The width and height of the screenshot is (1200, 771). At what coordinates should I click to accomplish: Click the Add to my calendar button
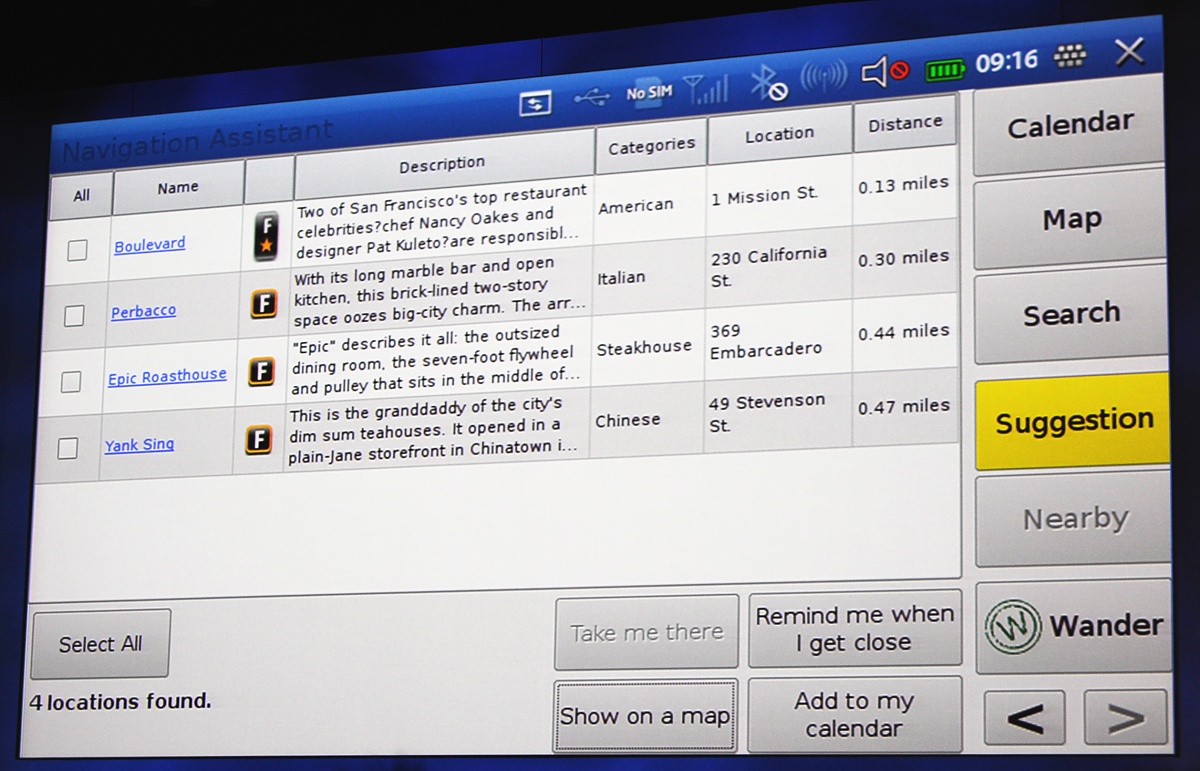pyautogui.click(x=853, y=715)
